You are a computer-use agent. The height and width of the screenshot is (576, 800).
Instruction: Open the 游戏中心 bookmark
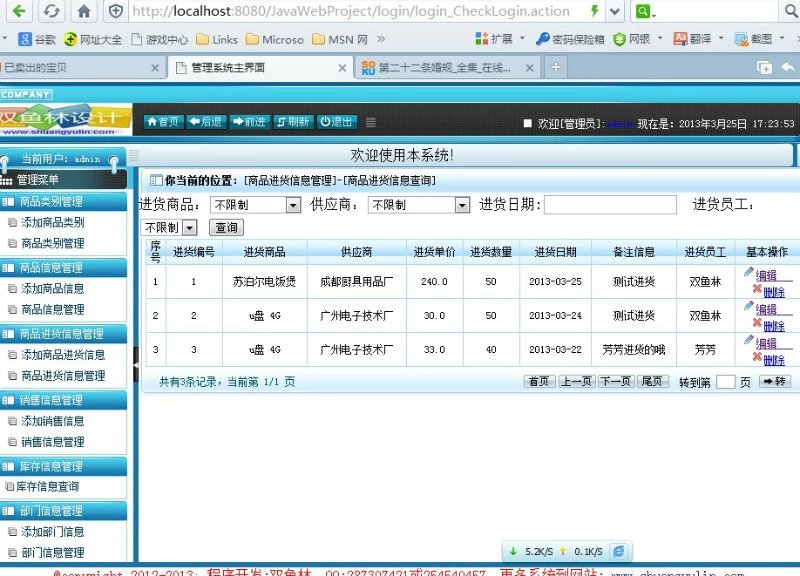[x=160, y=39]
